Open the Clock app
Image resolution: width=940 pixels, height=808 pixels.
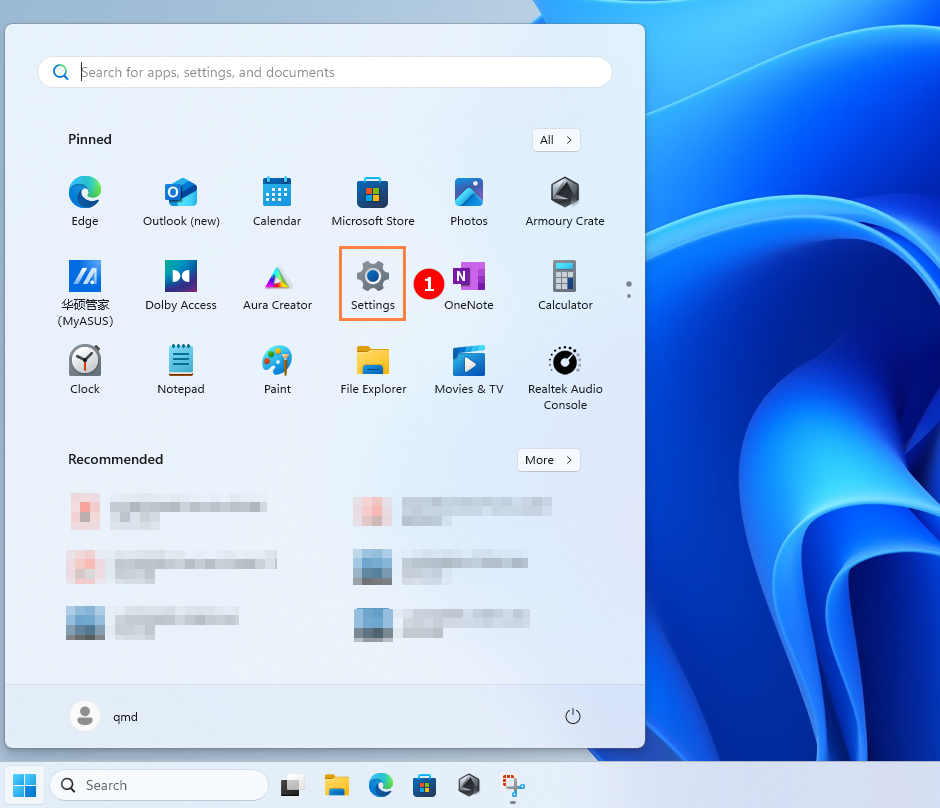(x=85, y=370)
